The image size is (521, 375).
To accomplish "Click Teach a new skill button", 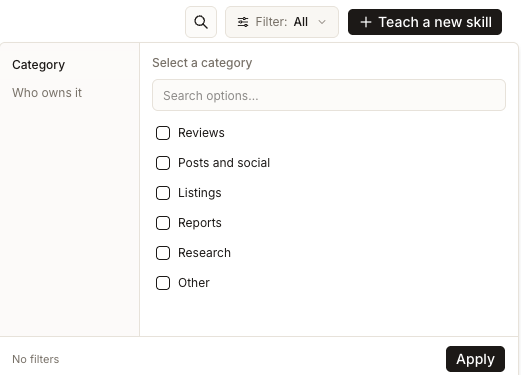I will (425, 22).
